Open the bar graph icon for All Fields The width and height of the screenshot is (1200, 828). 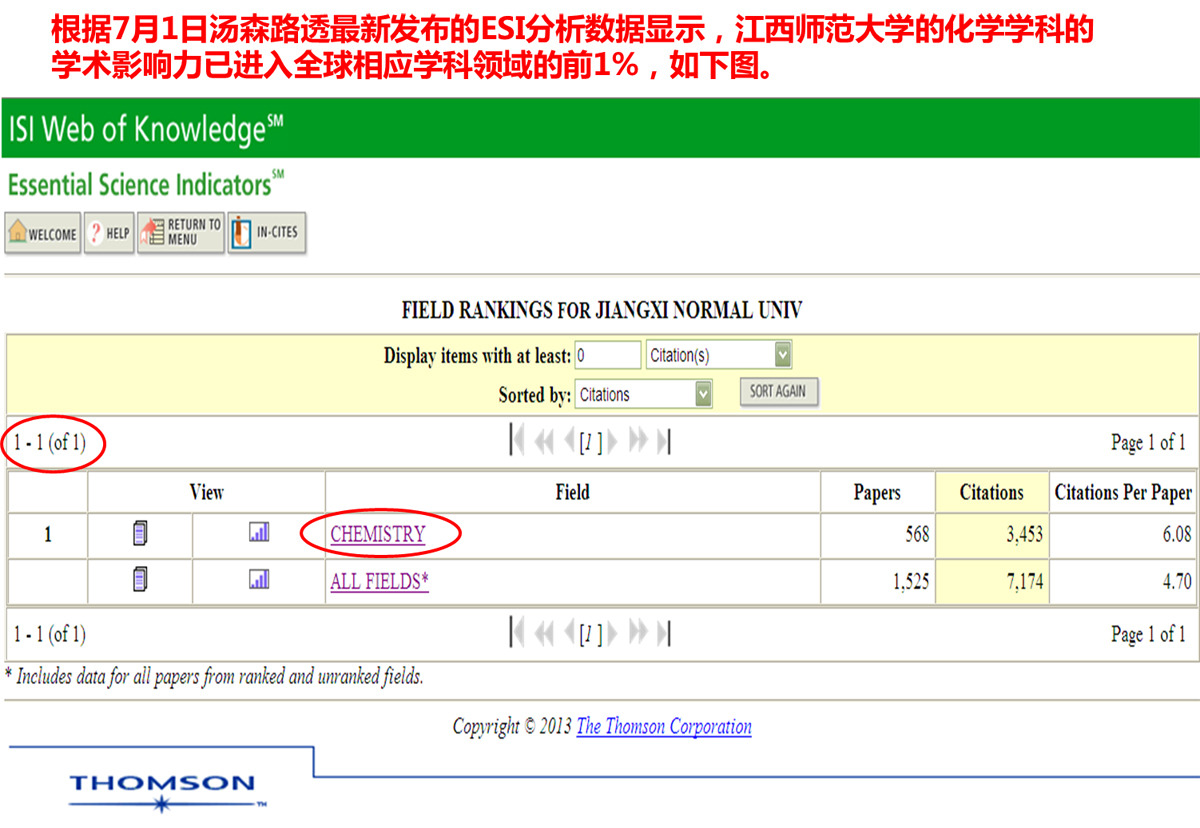click(x=259, y=578)
